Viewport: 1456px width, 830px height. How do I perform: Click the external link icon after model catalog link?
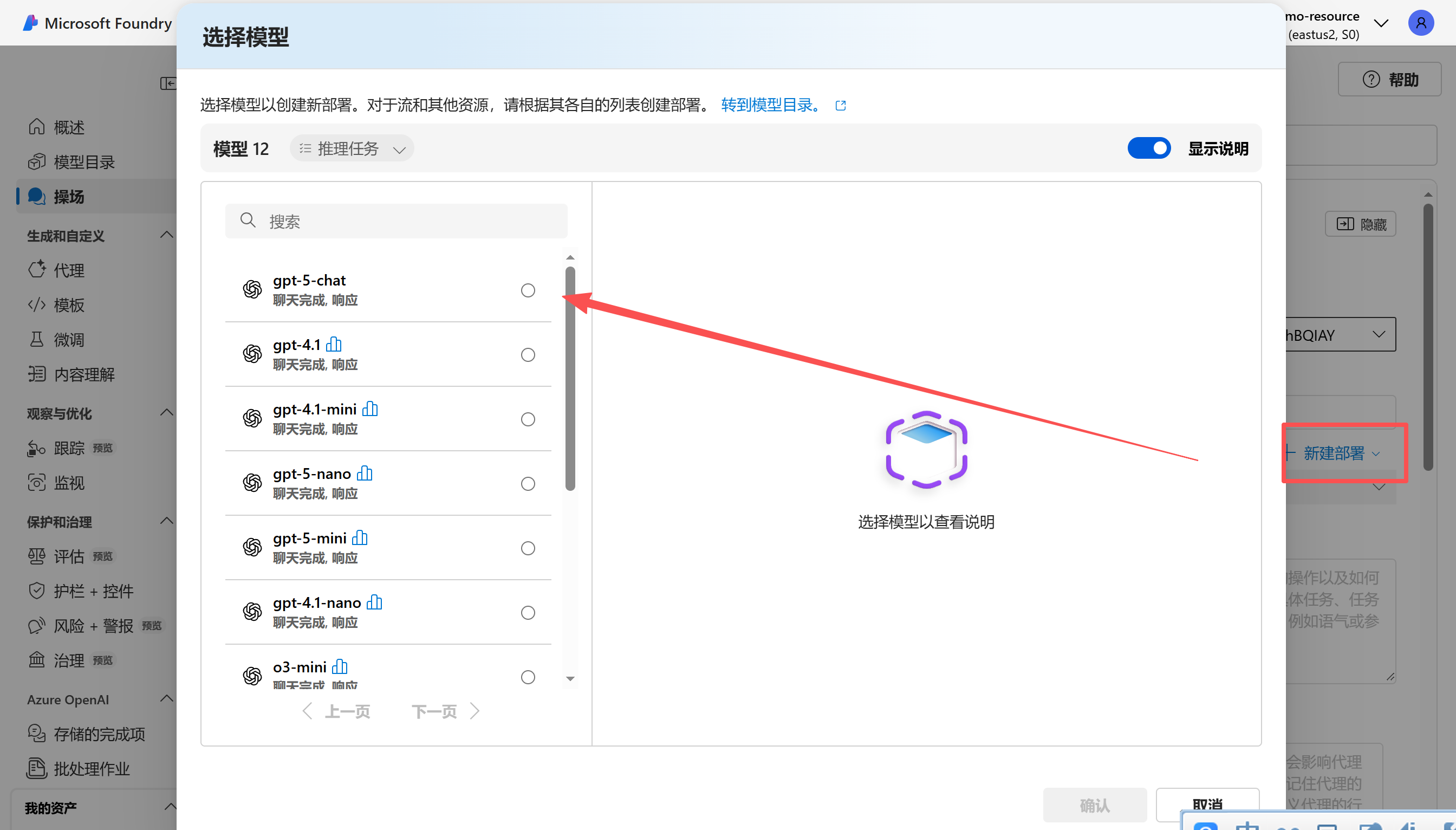tap(841, 106)
